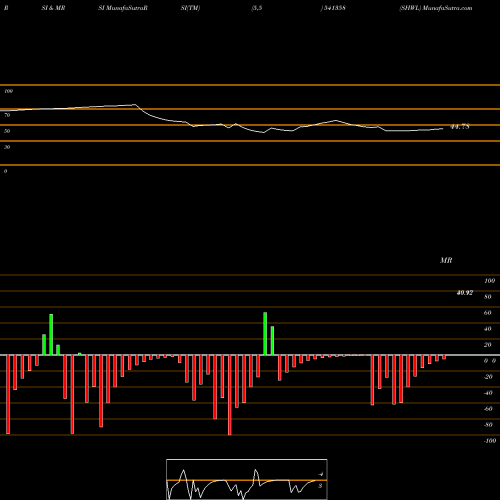
Task: Click the "(5,5" parameter text
Action: click(257, 8)
